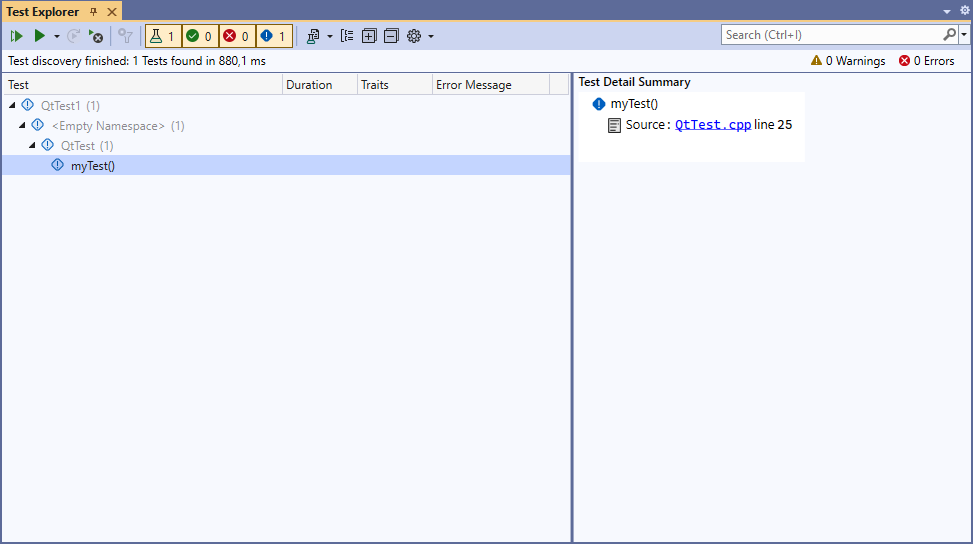Collapse the QtTest1 tree node
This screenshot has height=544, width=973.
tap(12, 105)
